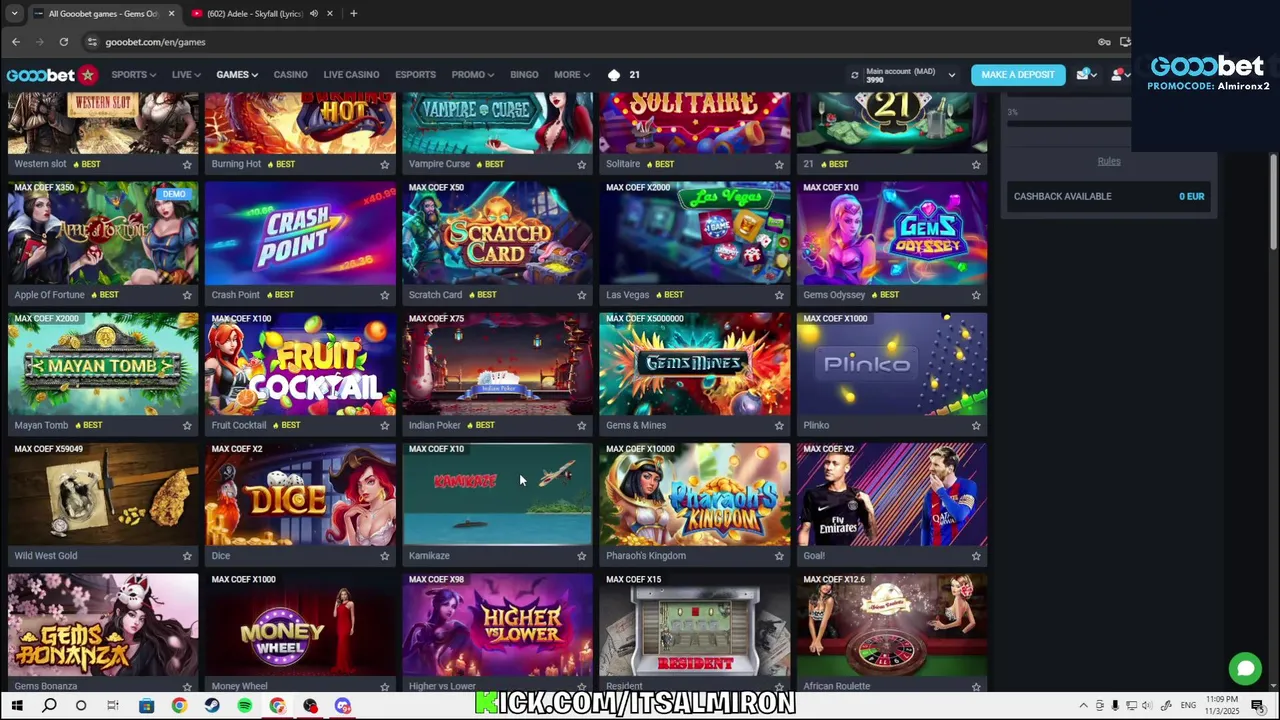
Task: Click the star icon for Mayan Tomb
Action: [187, 426]
